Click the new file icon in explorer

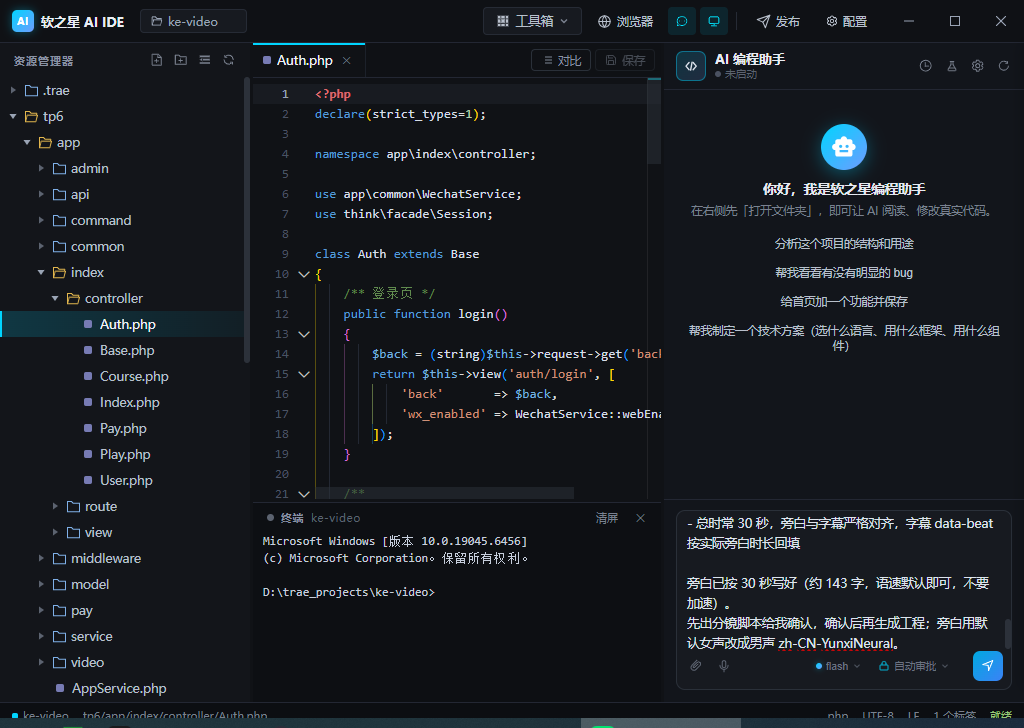[x=157, y=60]
